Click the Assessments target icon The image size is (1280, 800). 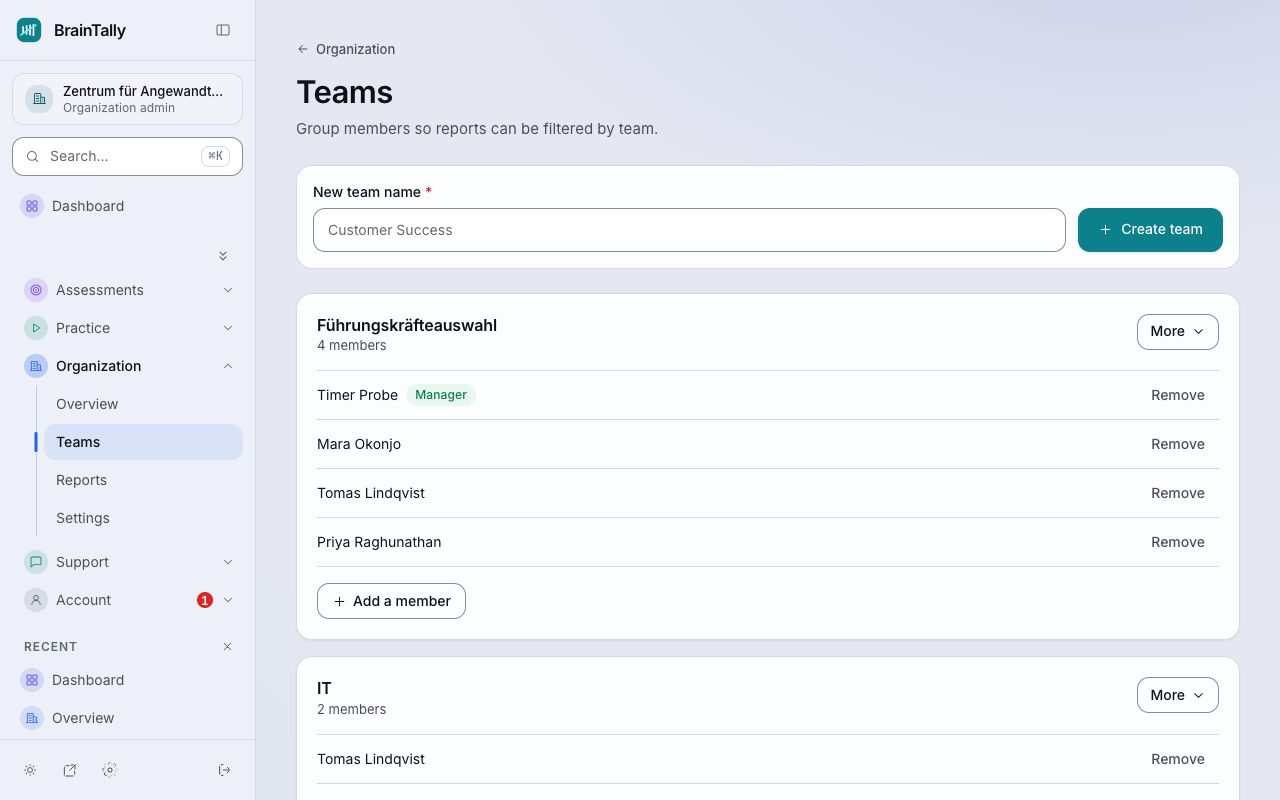click(x=36, y=290)
